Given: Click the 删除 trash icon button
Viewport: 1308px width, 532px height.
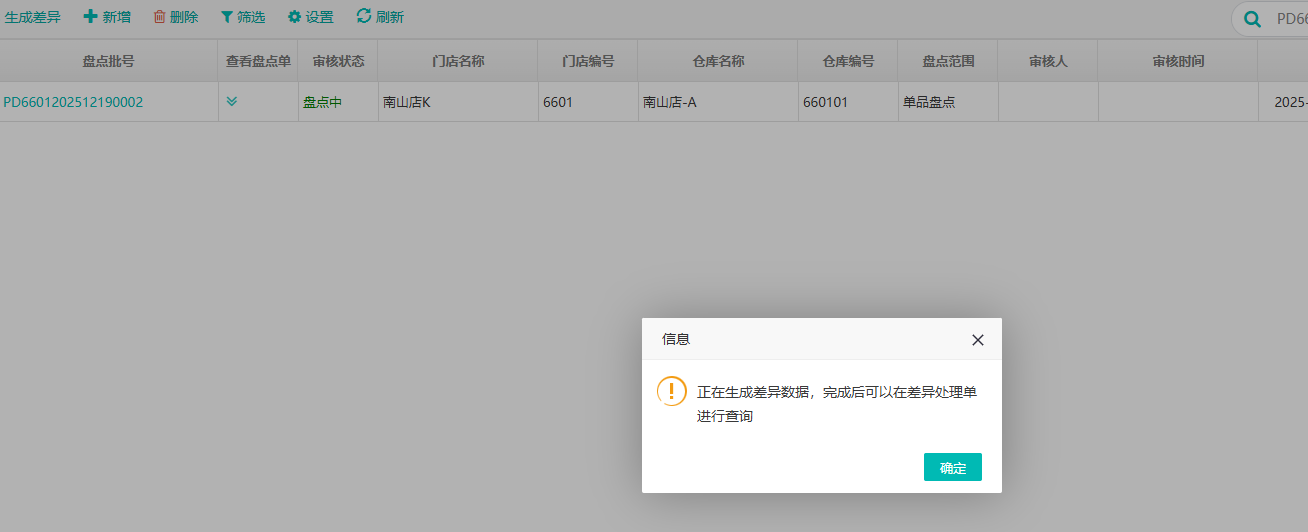Looking at the screenshot, I should point(176,17).
